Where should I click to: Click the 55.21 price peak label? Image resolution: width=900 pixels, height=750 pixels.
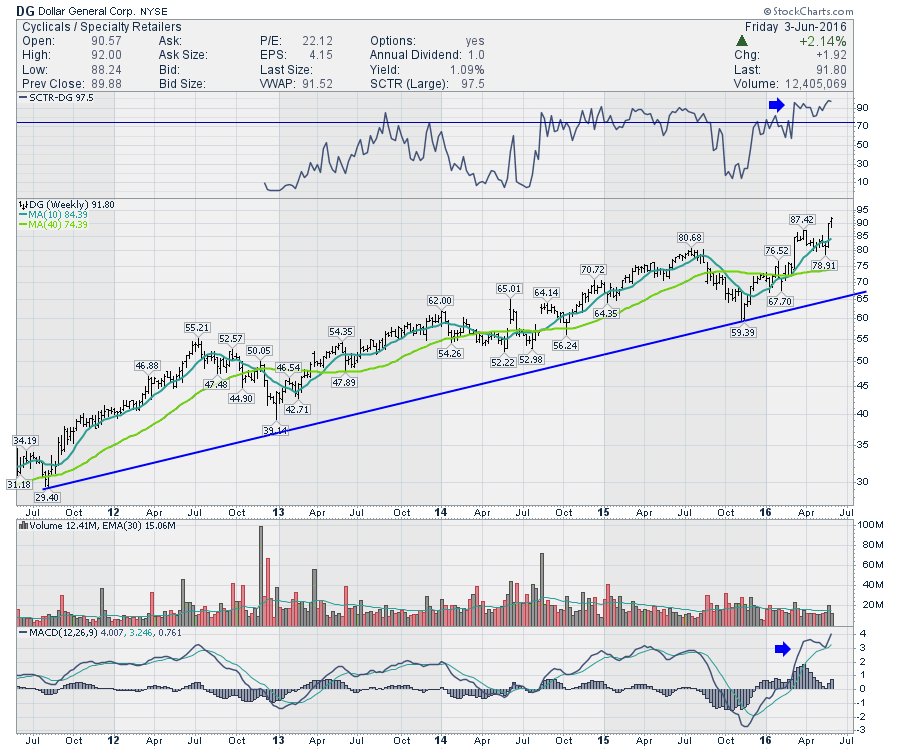197,328
